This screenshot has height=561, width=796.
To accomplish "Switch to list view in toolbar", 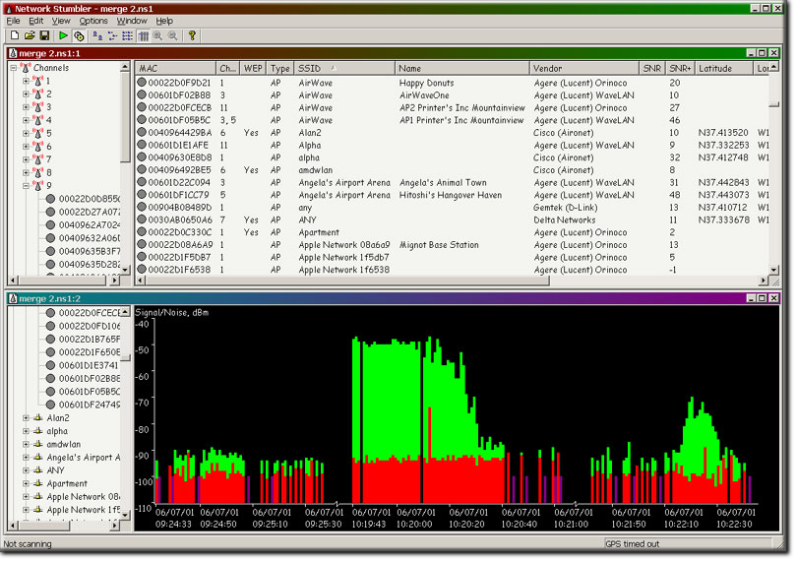I will pos(127,36).
